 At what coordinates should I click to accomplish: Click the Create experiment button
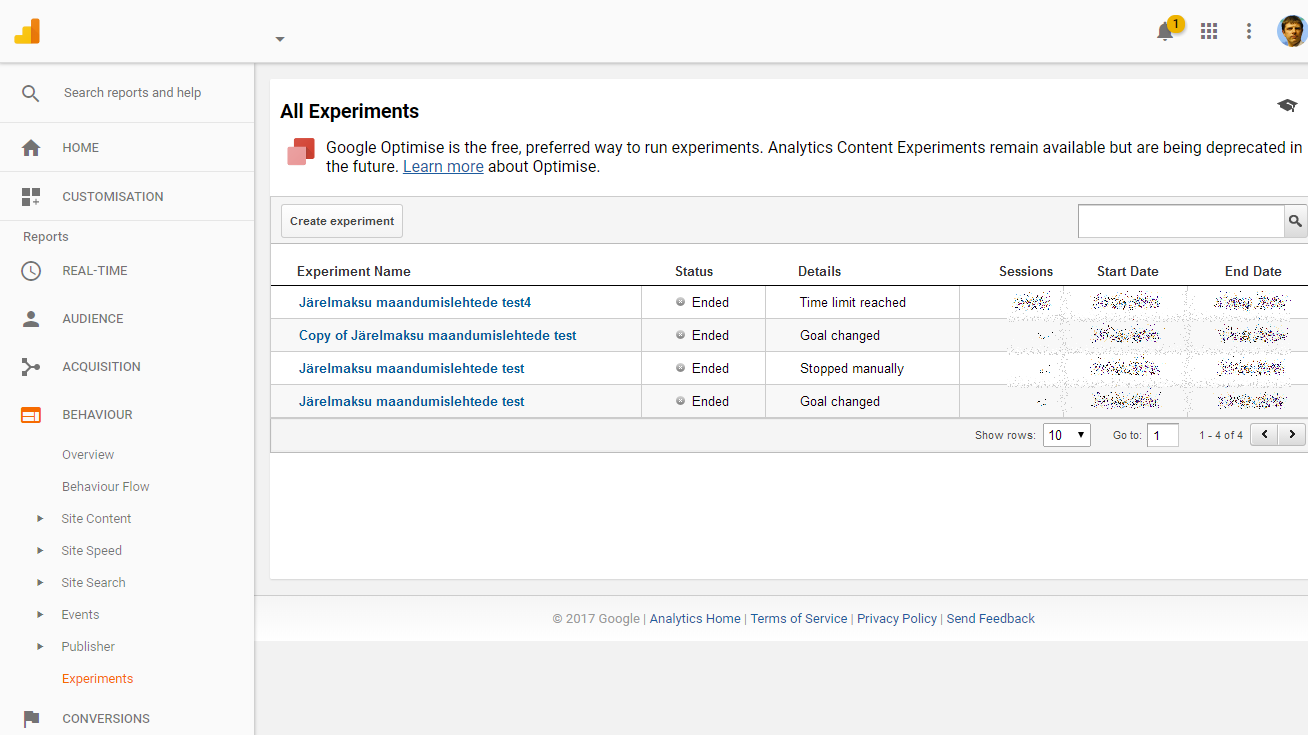click(342, 221)
